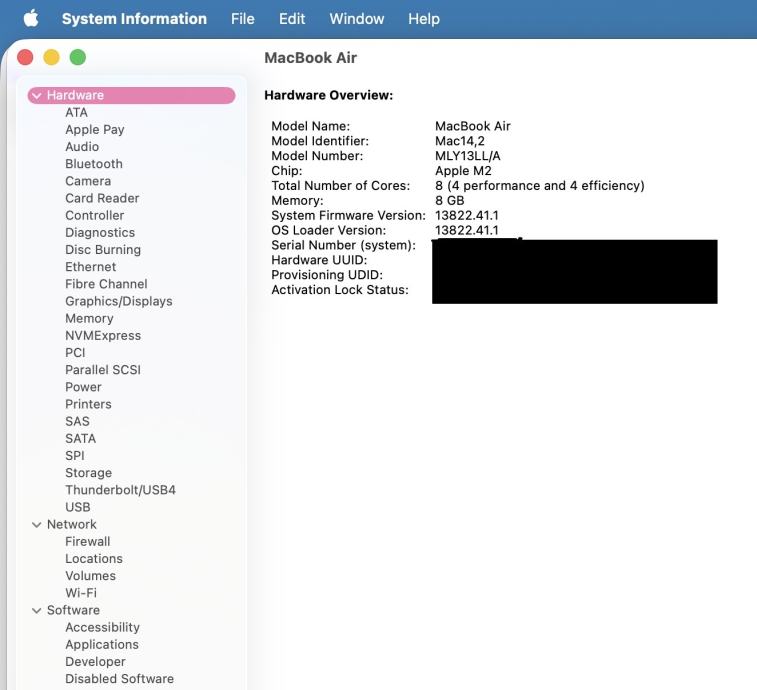The height and width of the screenshot is (690, 757).
Task: Select Printers in the sidebar
Action: [88, 404]
